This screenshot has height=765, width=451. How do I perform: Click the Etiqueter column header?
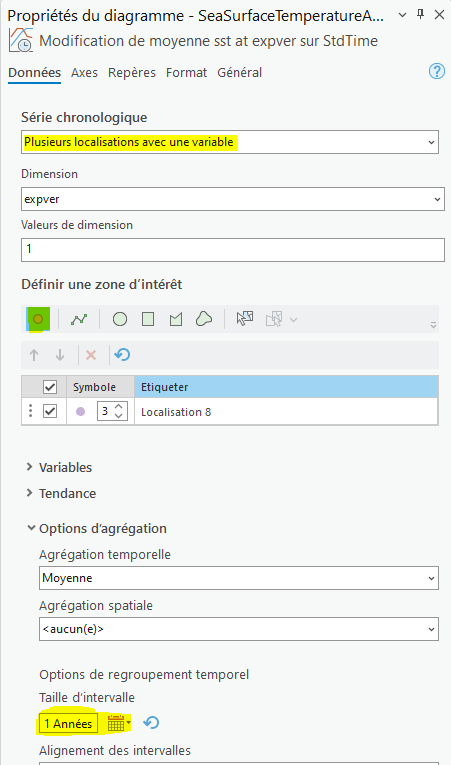[286, 387]
